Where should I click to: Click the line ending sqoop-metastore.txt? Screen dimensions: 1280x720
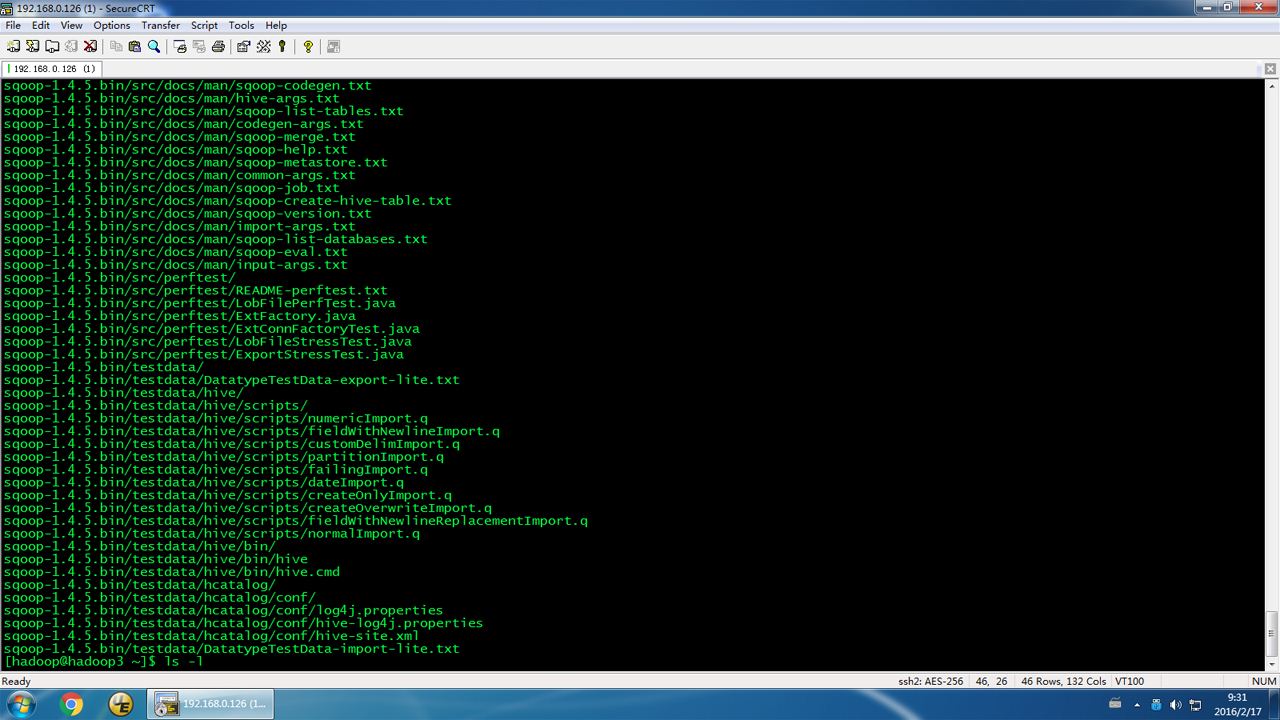[x=195, y=162]
